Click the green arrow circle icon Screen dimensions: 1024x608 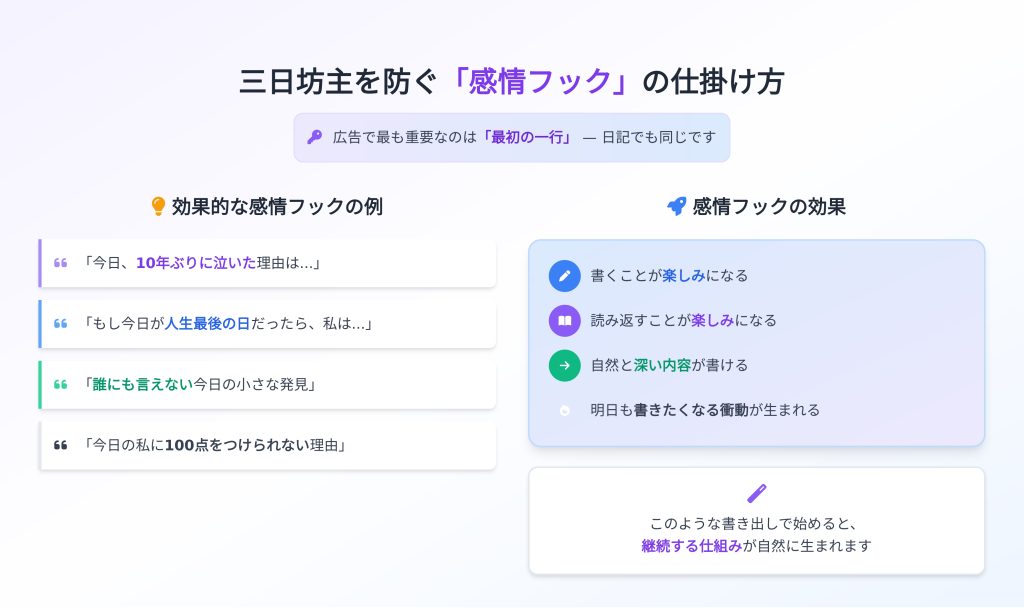[x=564, y=365]
